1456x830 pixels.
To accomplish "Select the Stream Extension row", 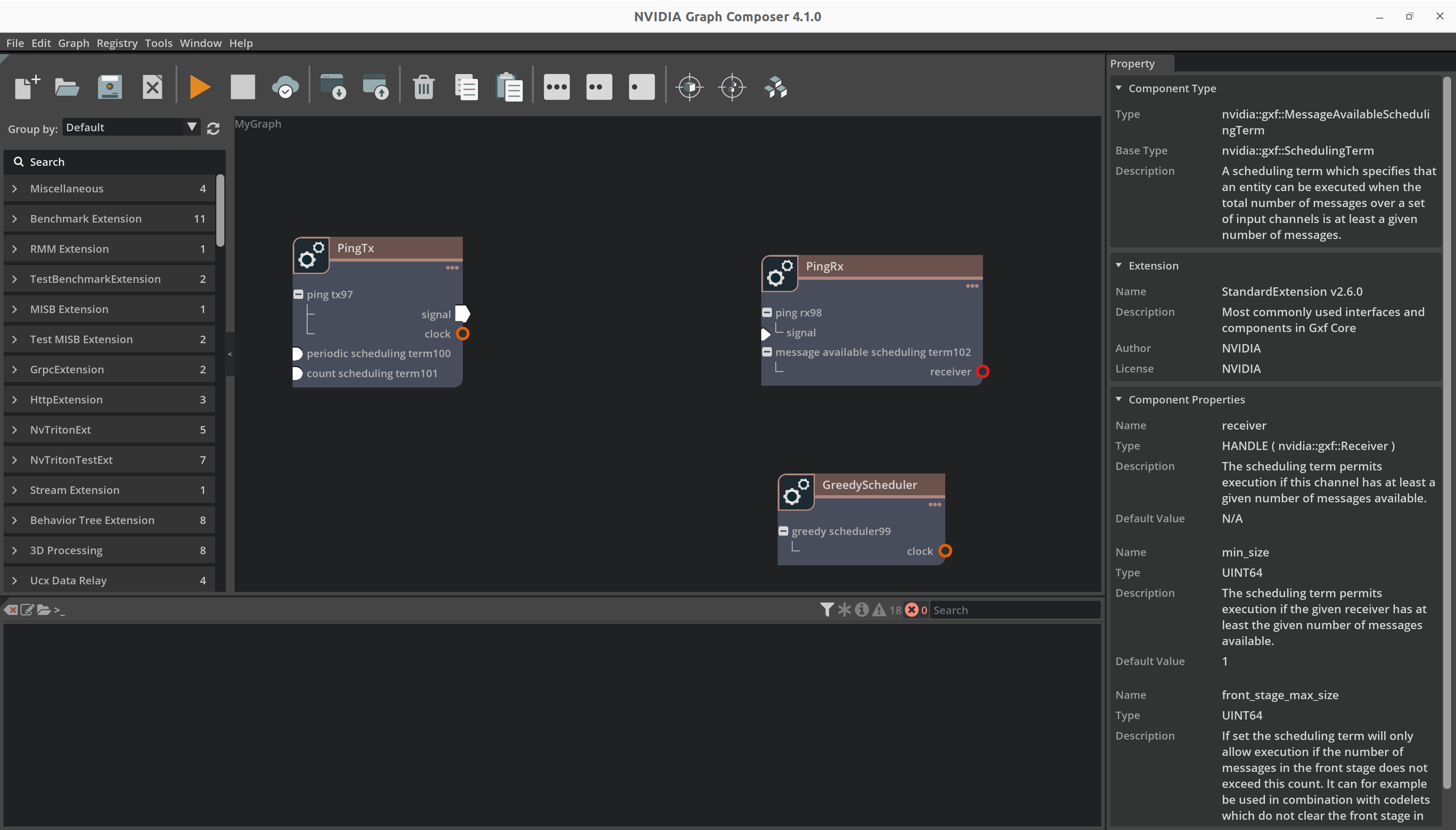I will tap(110, 490).
